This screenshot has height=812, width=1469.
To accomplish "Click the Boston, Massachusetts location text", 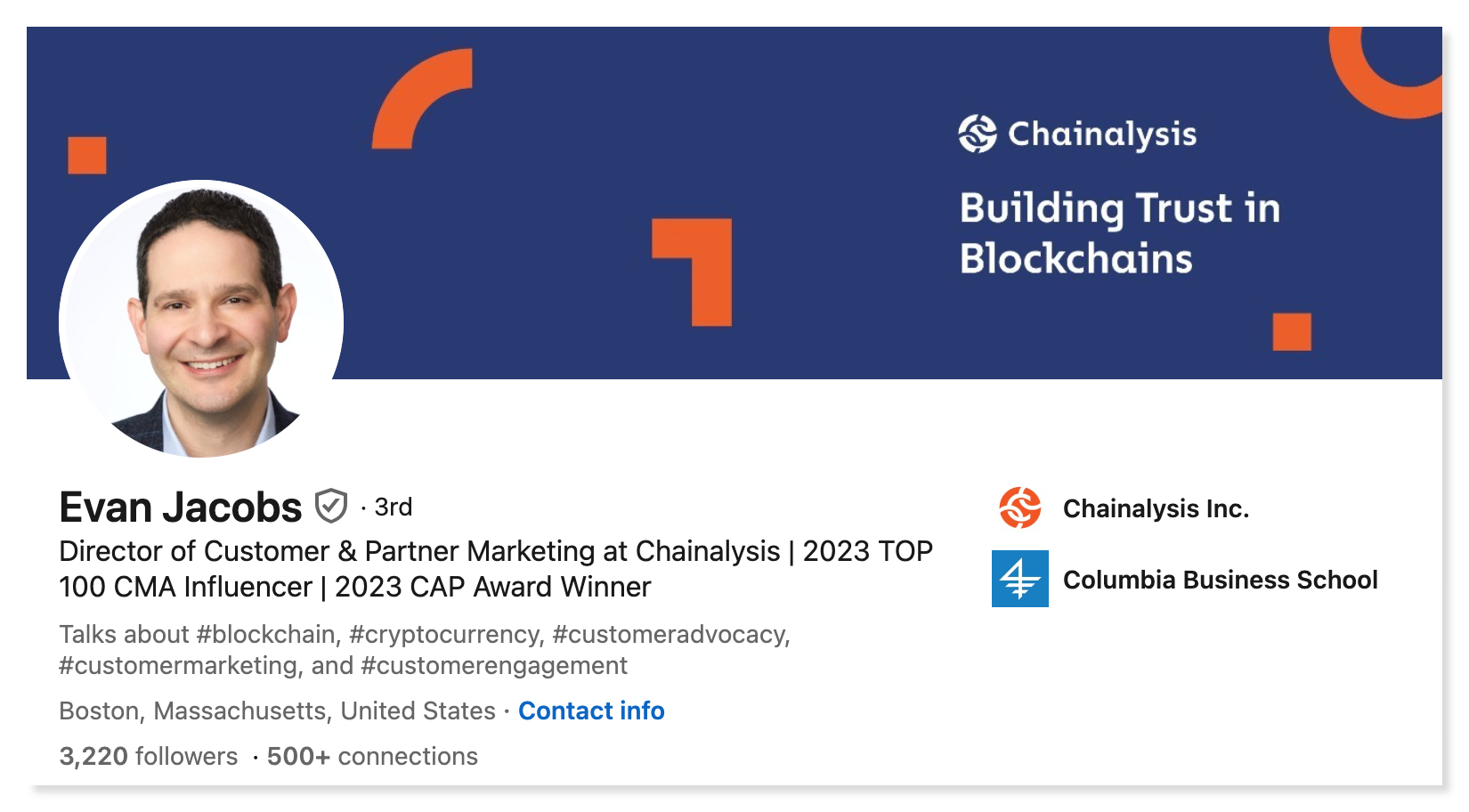I will (x=277, y=710).
